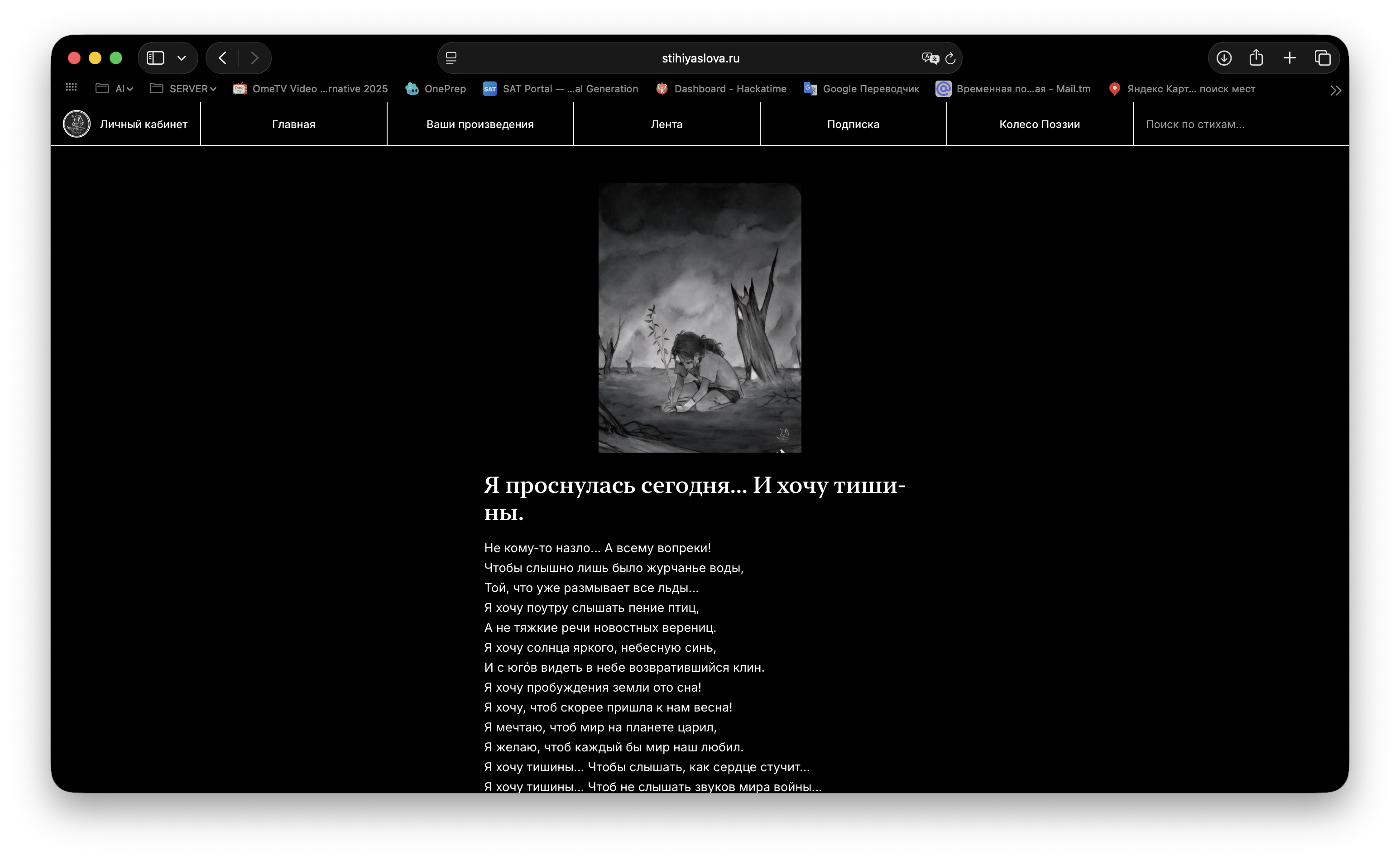Open the Колесо Поэзии tab
The image size is (1400, 860).
(x=1039, y=124)
